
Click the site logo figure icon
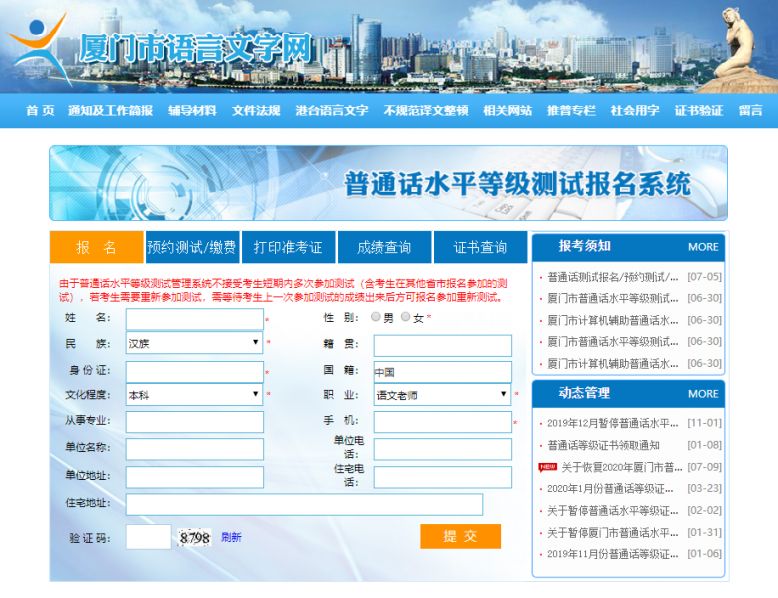click(39, 49)
